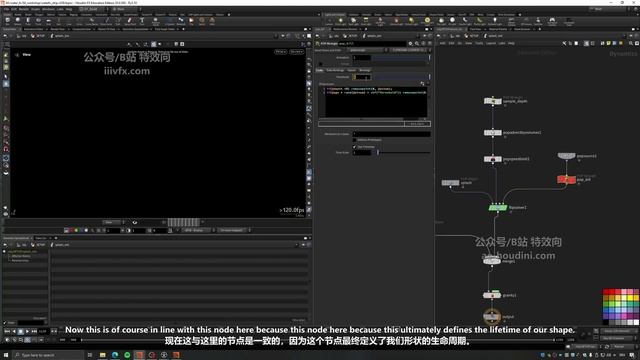Select the Sphere shelf tool
640x360 pixels.
tap(18, 21)
